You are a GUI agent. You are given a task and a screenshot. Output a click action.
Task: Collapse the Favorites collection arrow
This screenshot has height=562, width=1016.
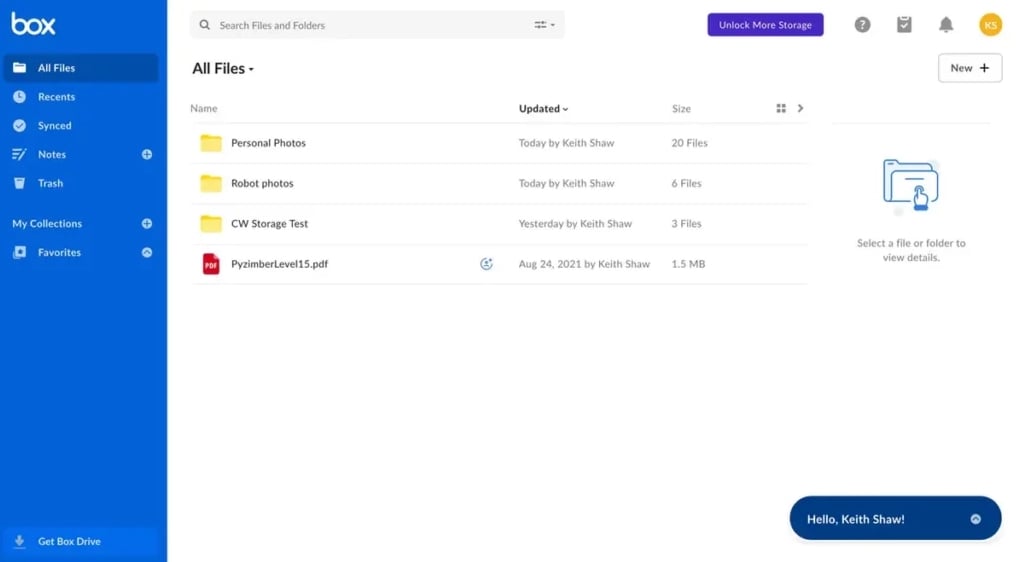click(147, 252)
